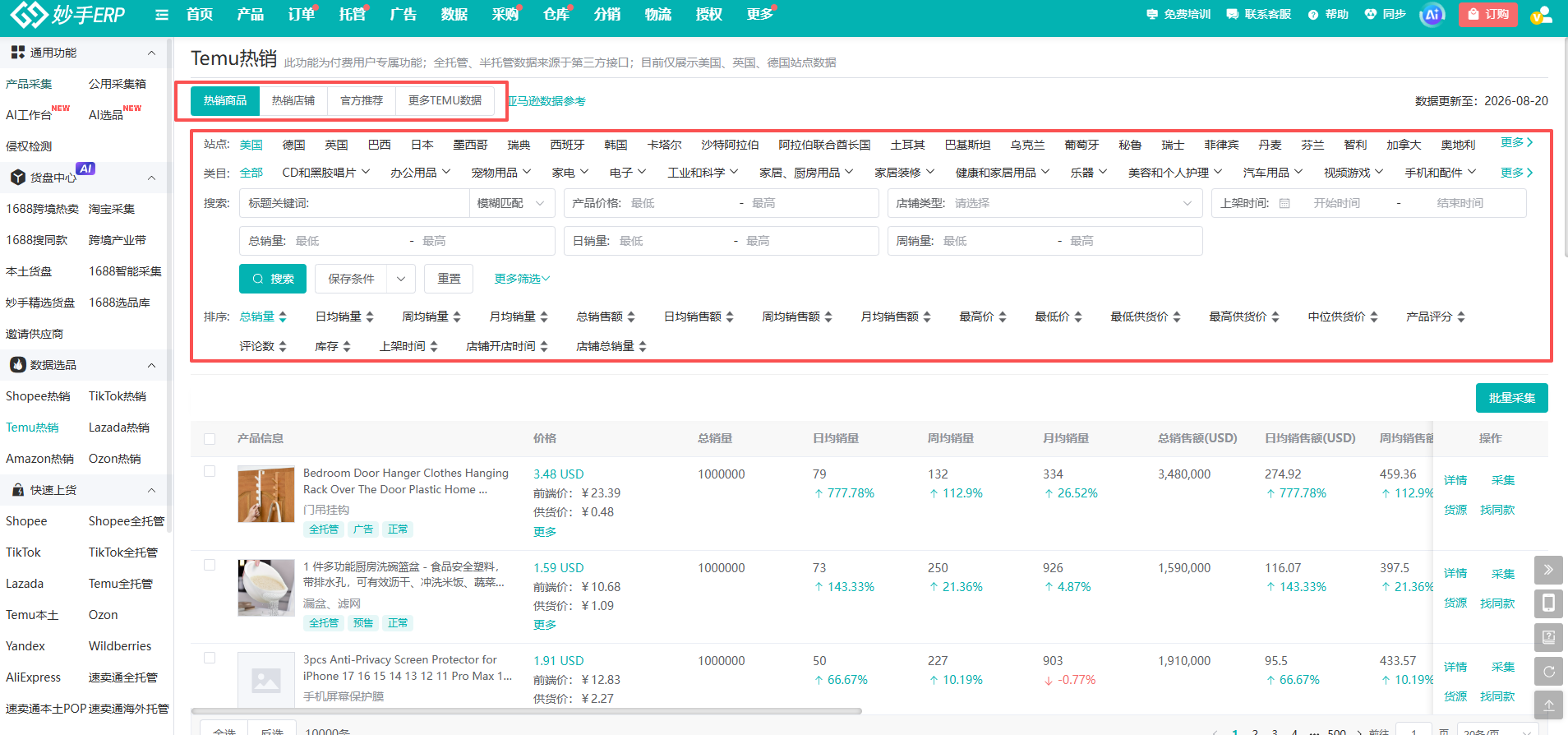Open the 更多TEMU数据 tab
This screenshot has width=1568, height=735.
coord(445,100)
